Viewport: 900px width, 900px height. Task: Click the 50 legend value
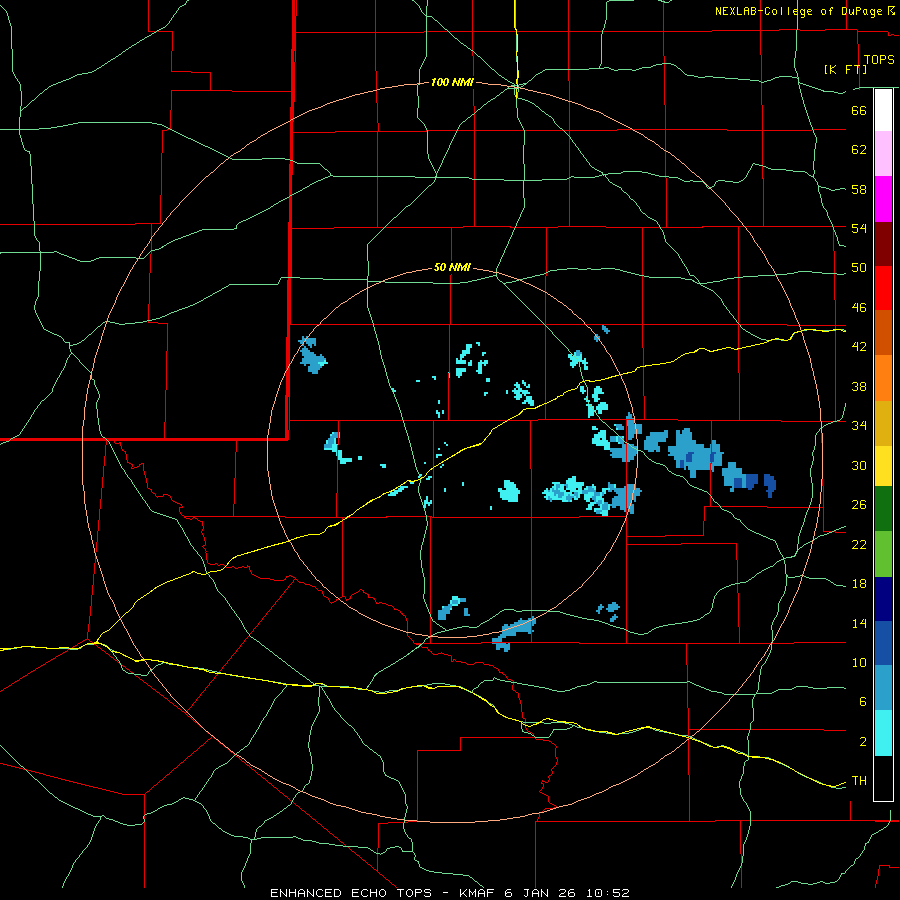[x=859, y=268]
